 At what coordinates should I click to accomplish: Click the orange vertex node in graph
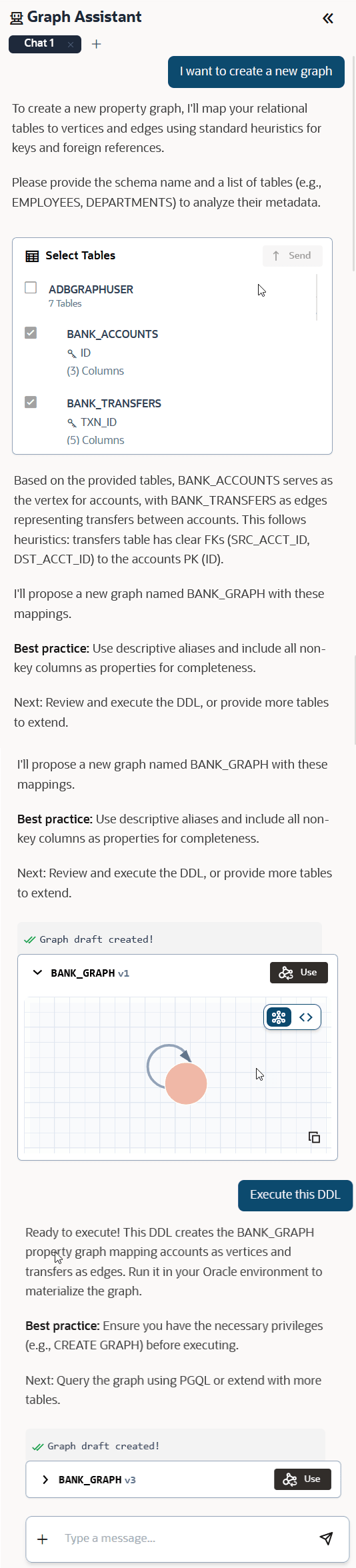tap(186, 1083)
